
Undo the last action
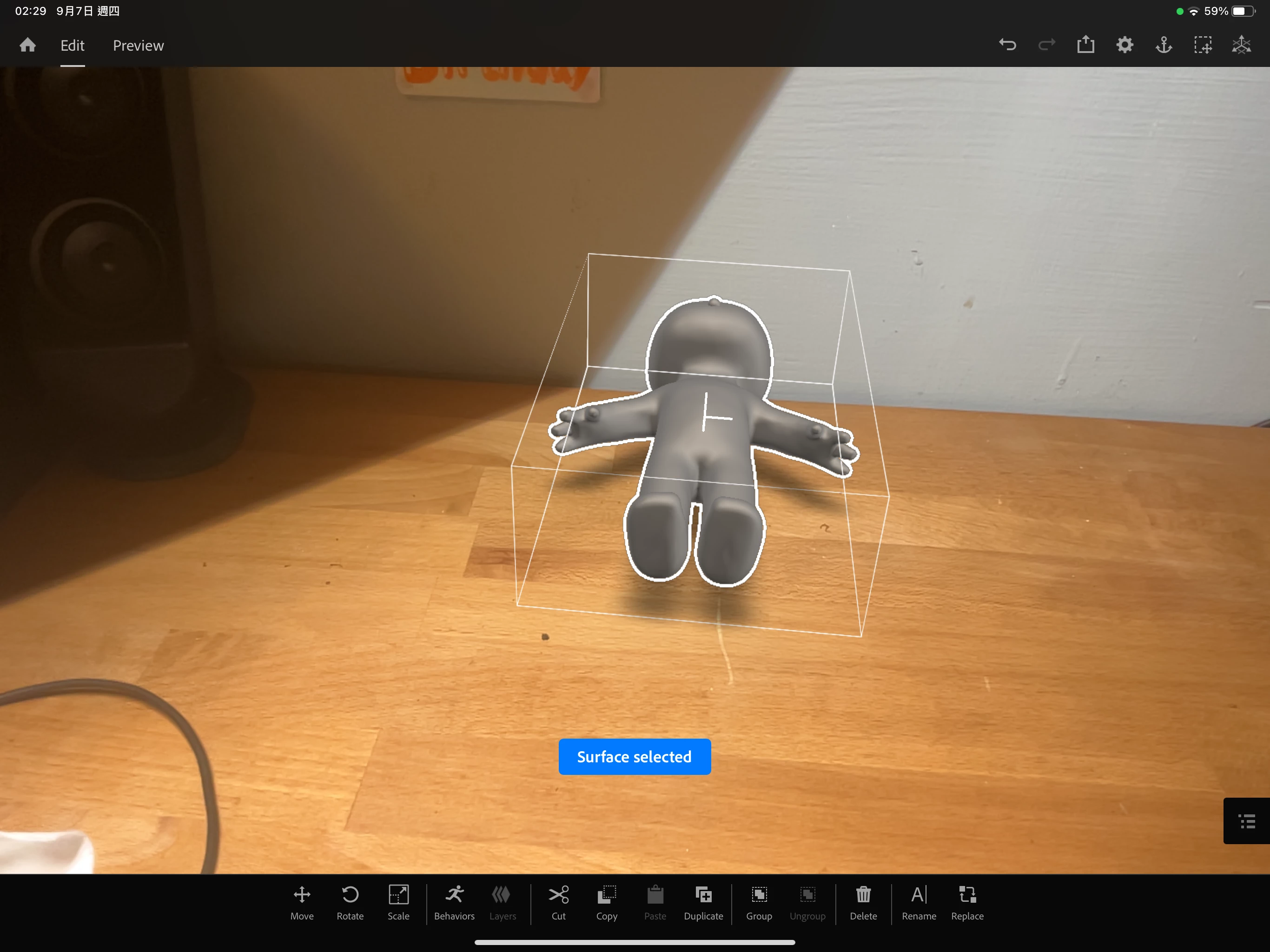1007,45
